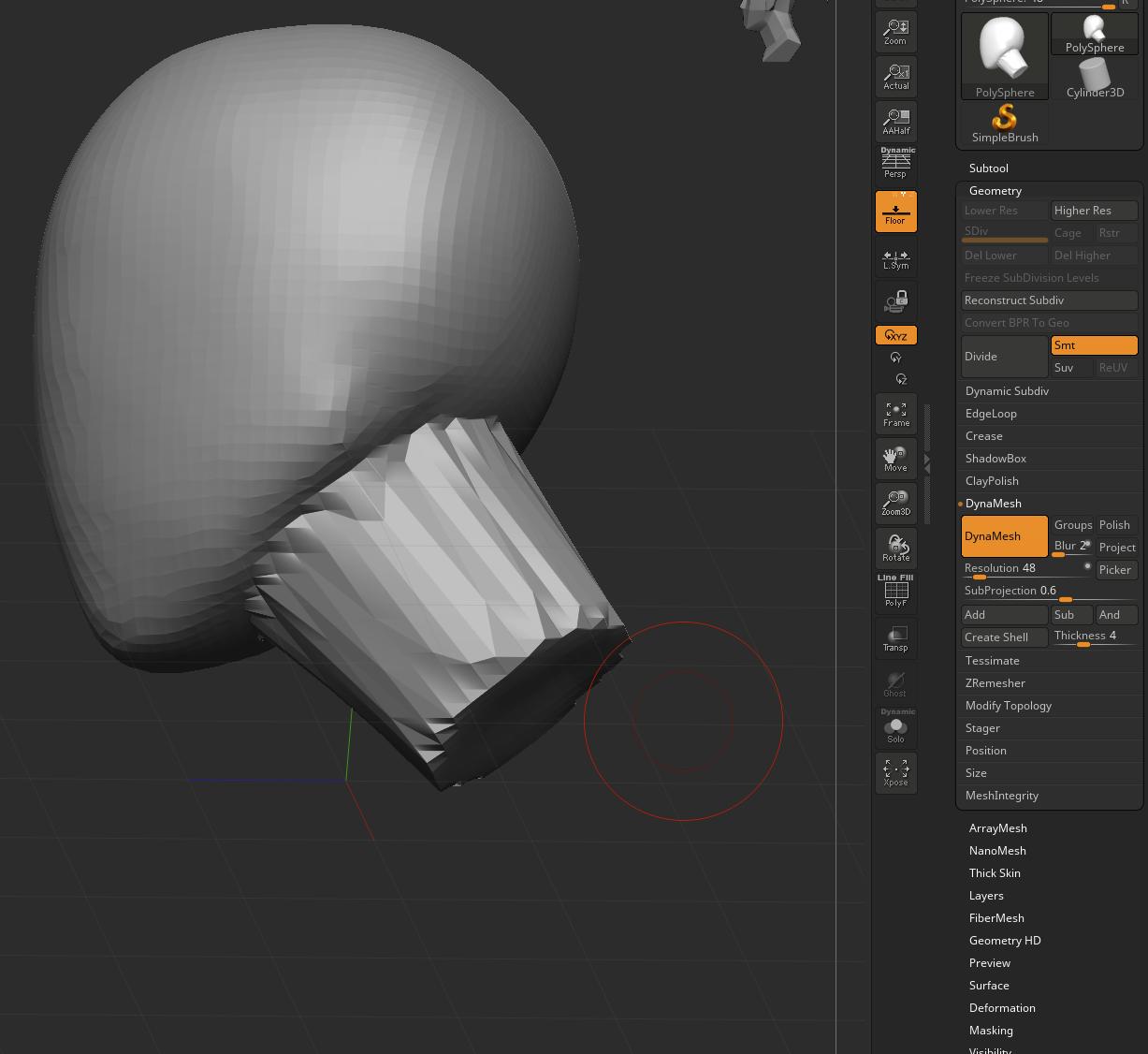
Task: Click the Xpose icon
Action: [895, 772]
